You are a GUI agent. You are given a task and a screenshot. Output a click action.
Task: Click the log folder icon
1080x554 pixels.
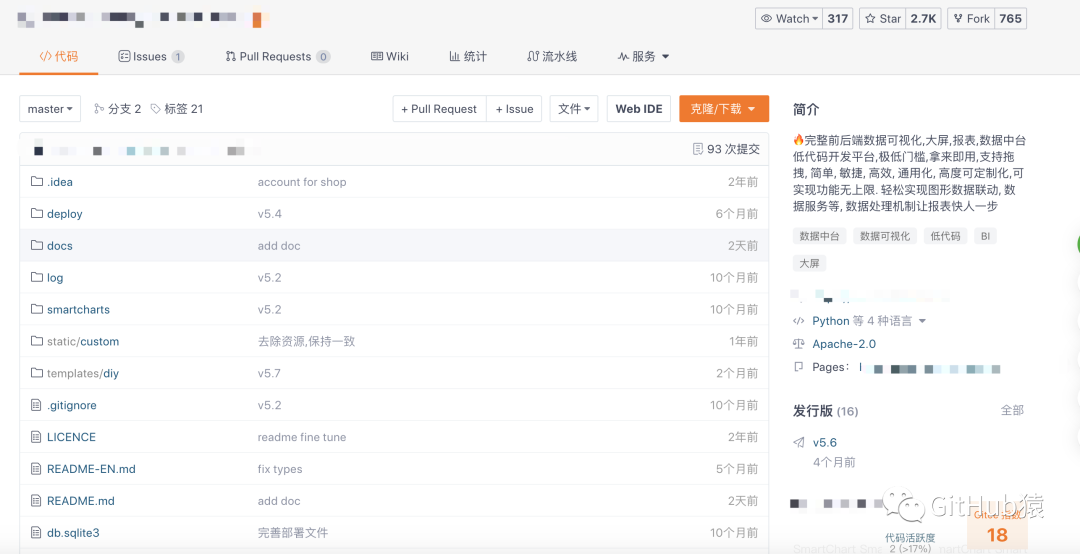(x=37, y=278)
